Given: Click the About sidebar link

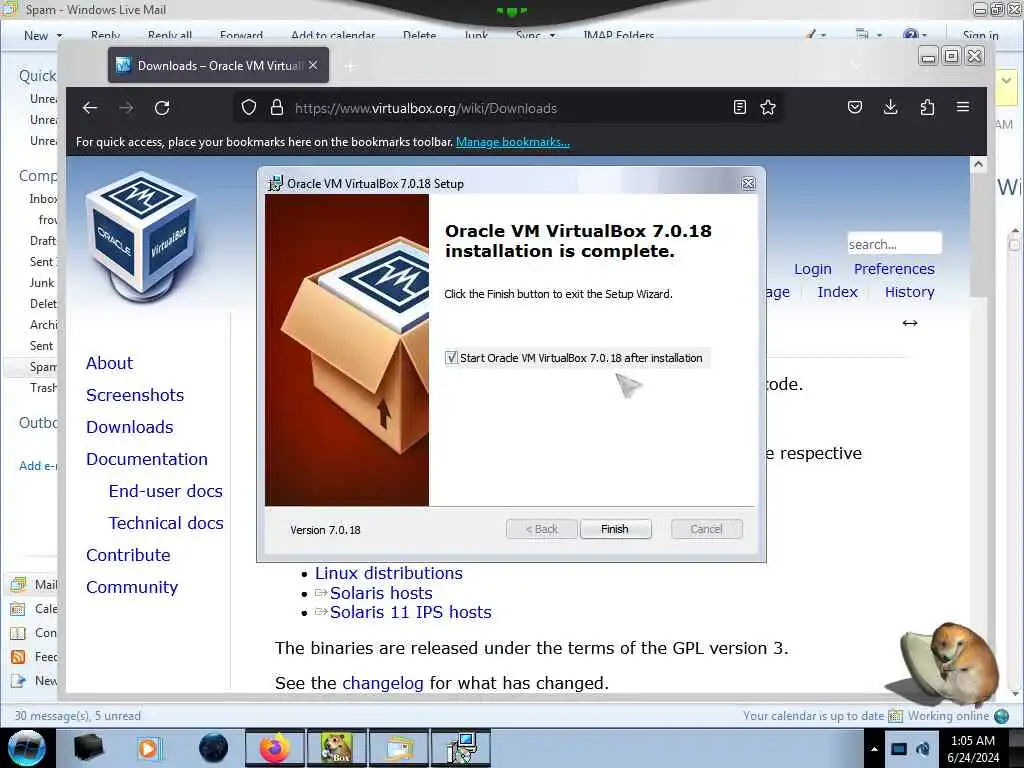Looking at the screenshot, I should click(109, 363).
